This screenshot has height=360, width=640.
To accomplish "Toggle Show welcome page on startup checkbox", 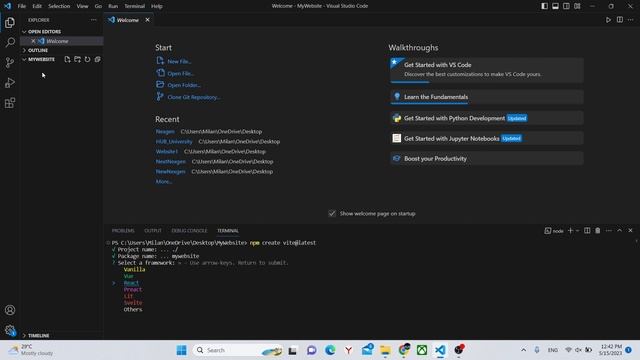I will [x=332, y=213].
